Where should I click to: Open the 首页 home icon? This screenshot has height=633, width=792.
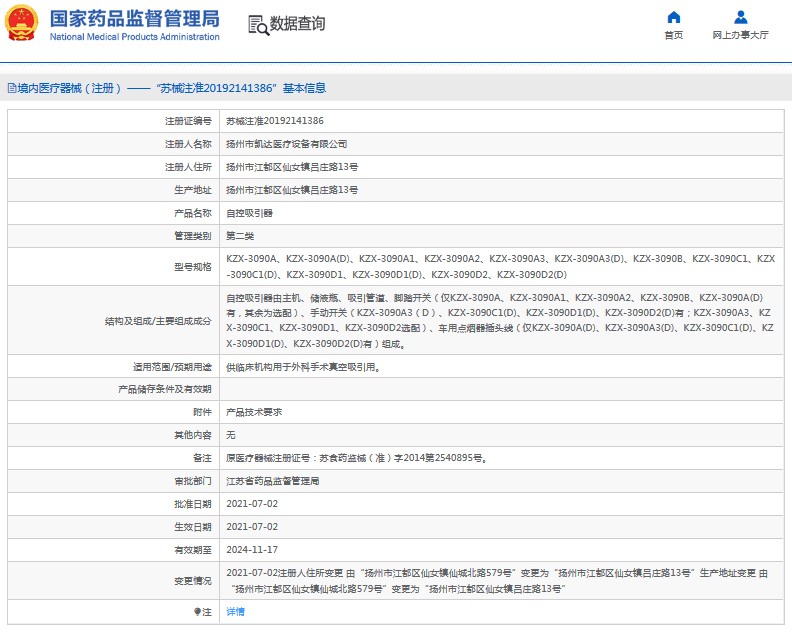pos(673,17)
